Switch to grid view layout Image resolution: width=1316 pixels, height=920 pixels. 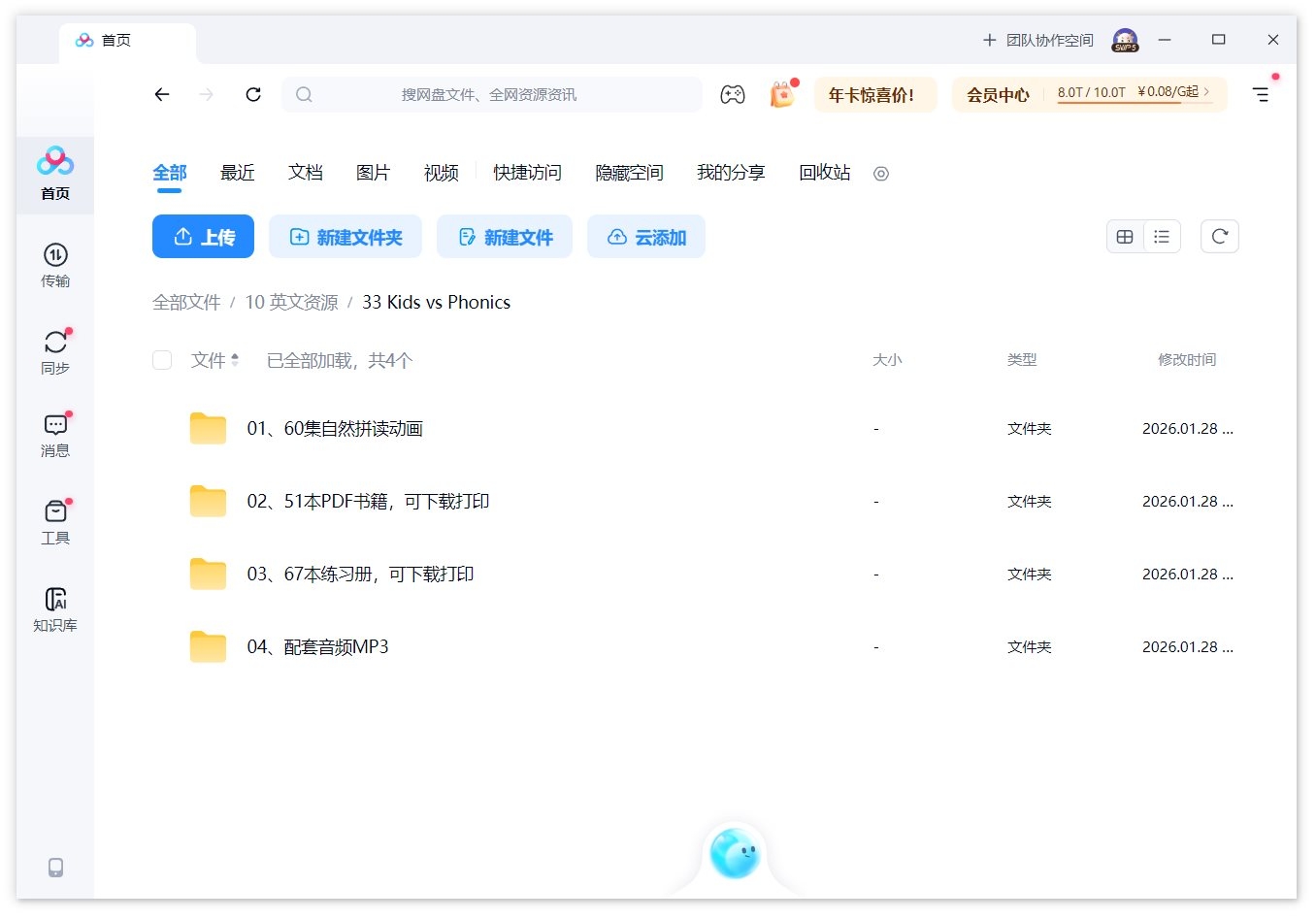click(1125, 236)
